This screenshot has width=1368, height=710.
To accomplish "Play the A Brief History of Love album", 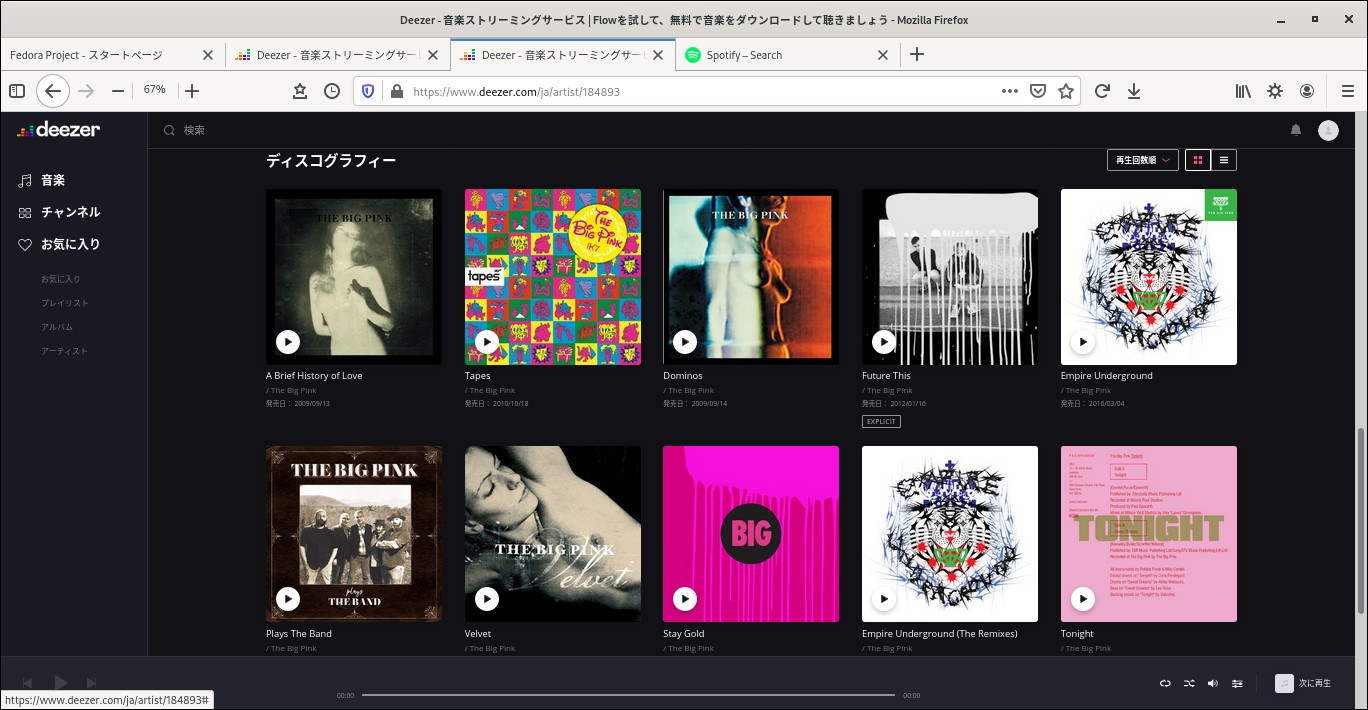I will 288,342.
